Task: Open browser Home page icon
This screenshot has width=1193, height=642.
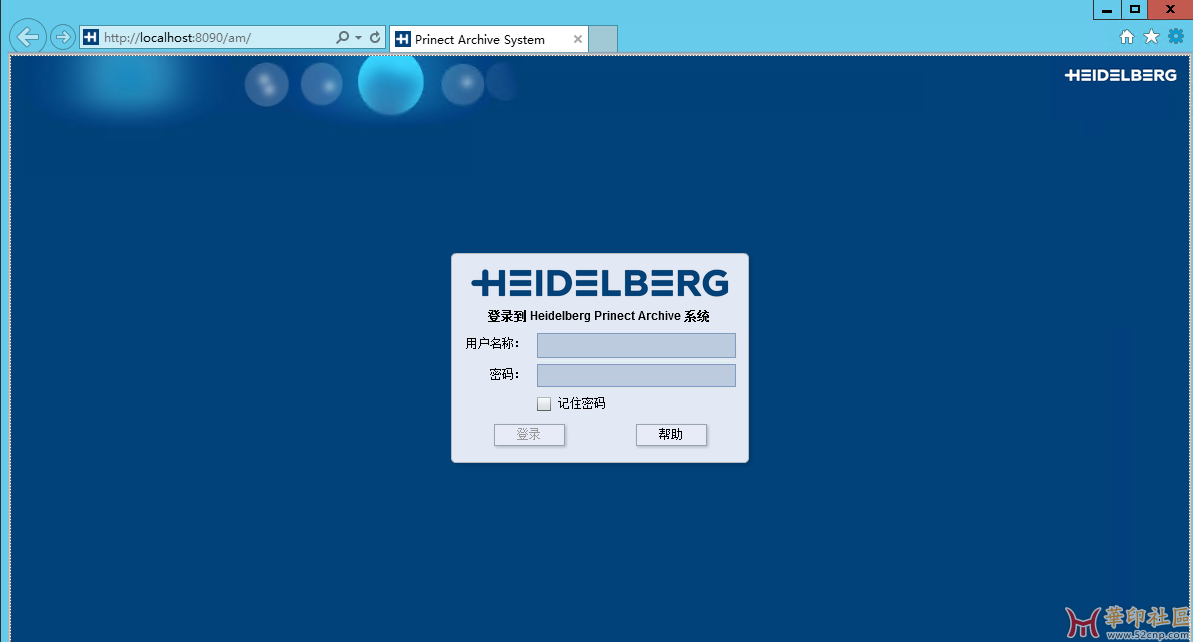Action: coord(1127,37)
